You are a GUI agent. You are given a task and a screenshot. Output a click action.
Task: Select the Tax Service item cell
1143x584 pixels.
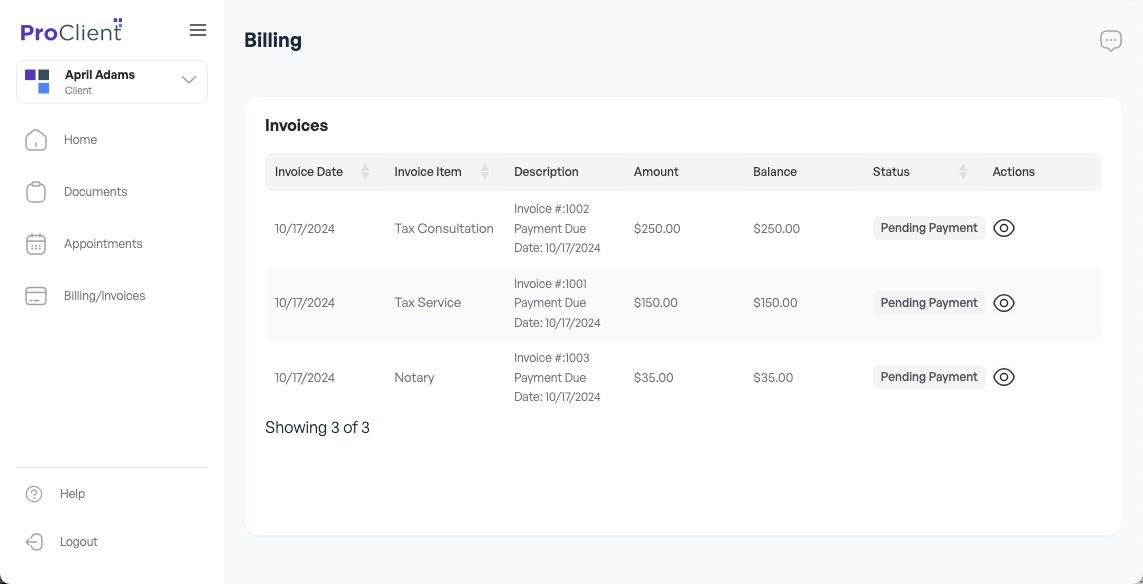pyautogui.click(x=428, y=303)
